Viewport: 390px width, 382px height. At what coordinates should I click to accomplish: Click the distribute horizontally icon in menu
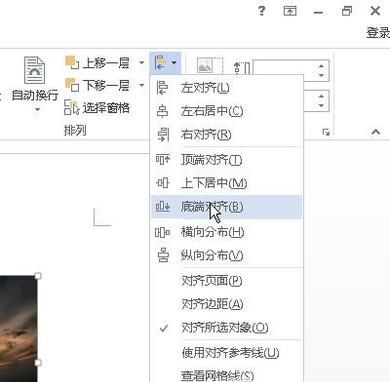[x=162, y=232]
